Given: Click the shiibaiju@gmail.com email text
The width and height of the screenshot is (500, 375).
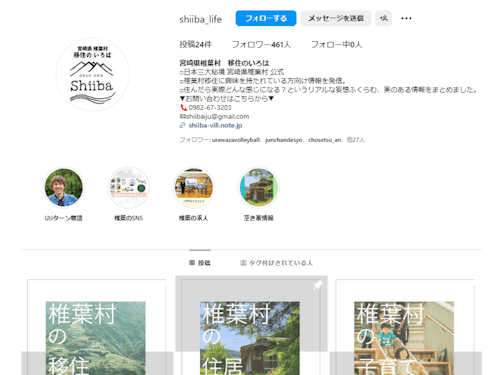Looking at the screenshot, I should [x=217, y=116].
